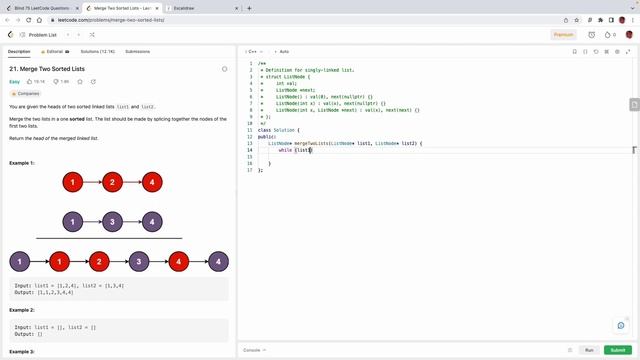The width and height of the screenshot is (640, 360).
Task: Run the code
Action: tap(589, 350)
